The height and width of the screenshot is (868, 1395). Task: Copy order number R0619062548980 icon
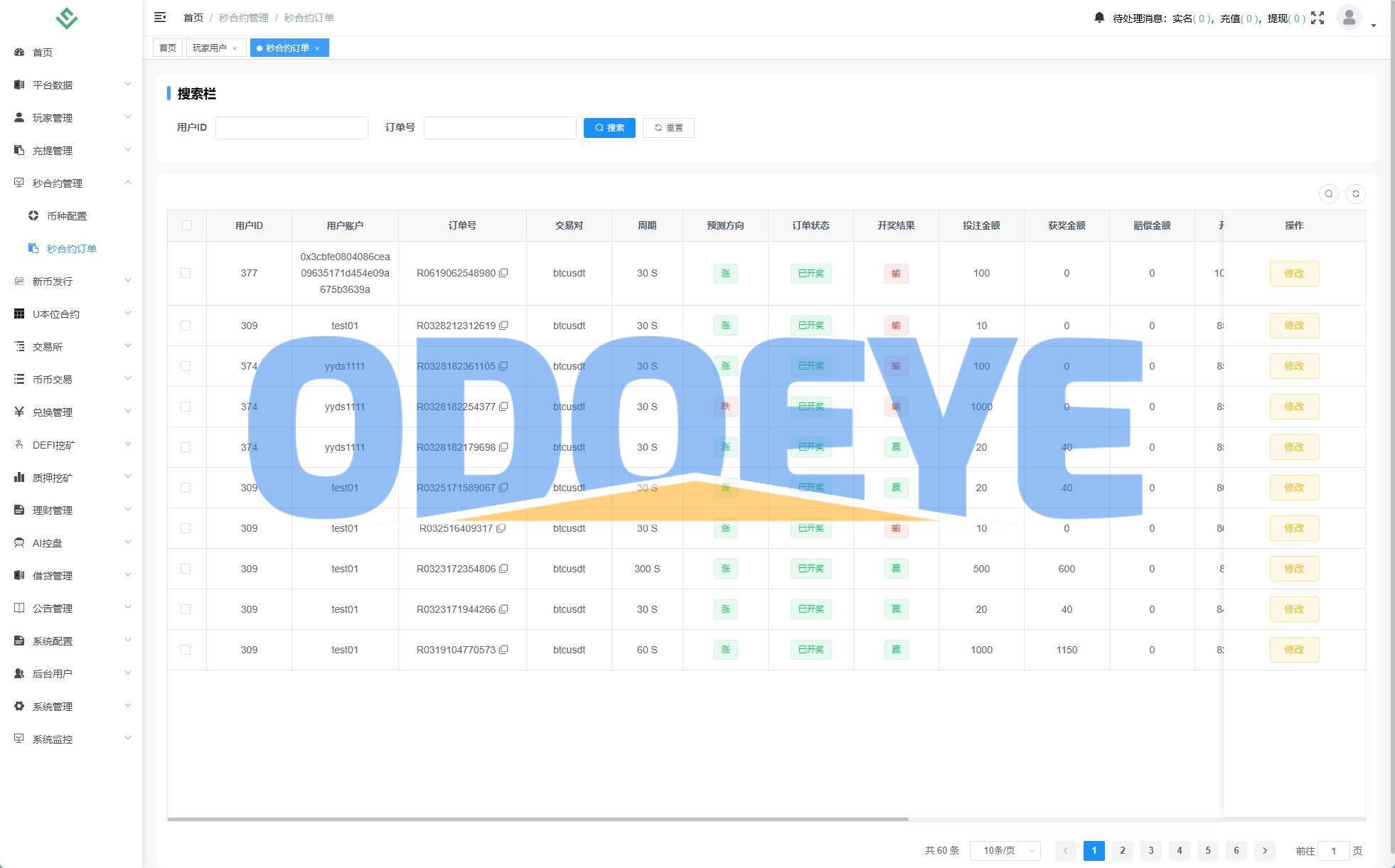503,273
